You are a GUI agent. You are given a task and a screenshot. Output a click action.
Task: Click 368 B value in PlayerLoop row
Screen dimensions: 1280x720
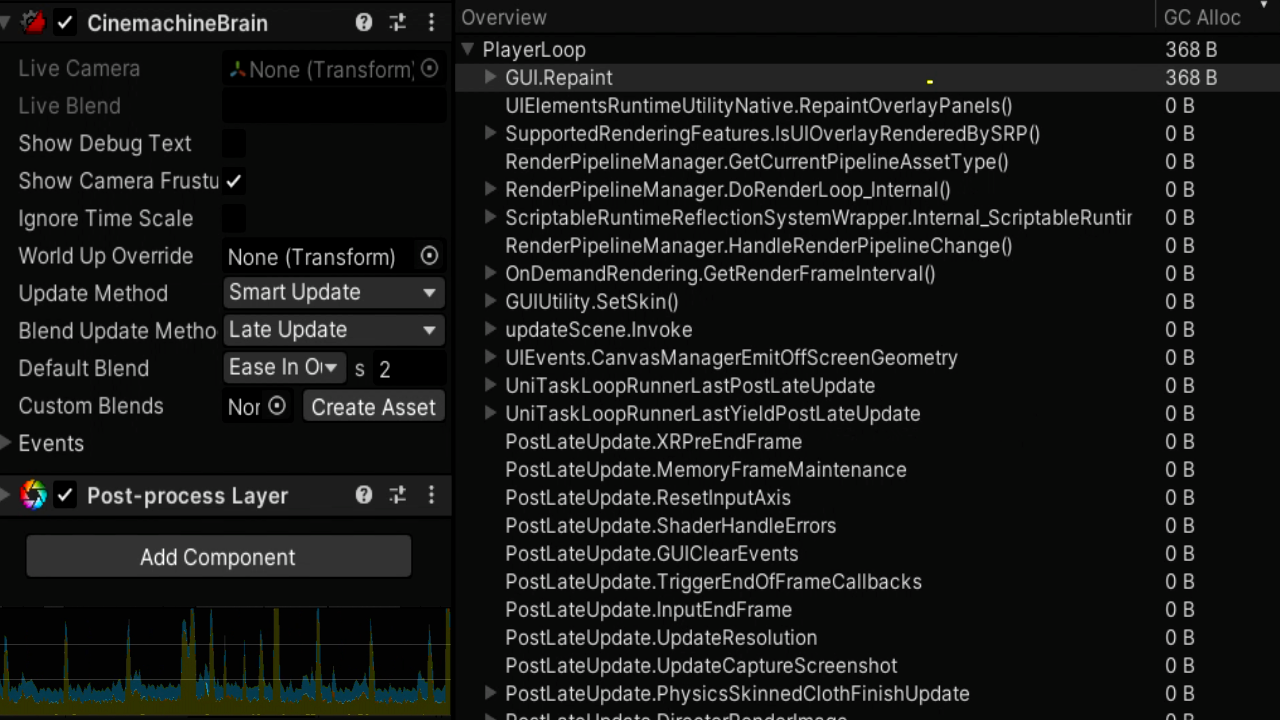point(1191,49)
